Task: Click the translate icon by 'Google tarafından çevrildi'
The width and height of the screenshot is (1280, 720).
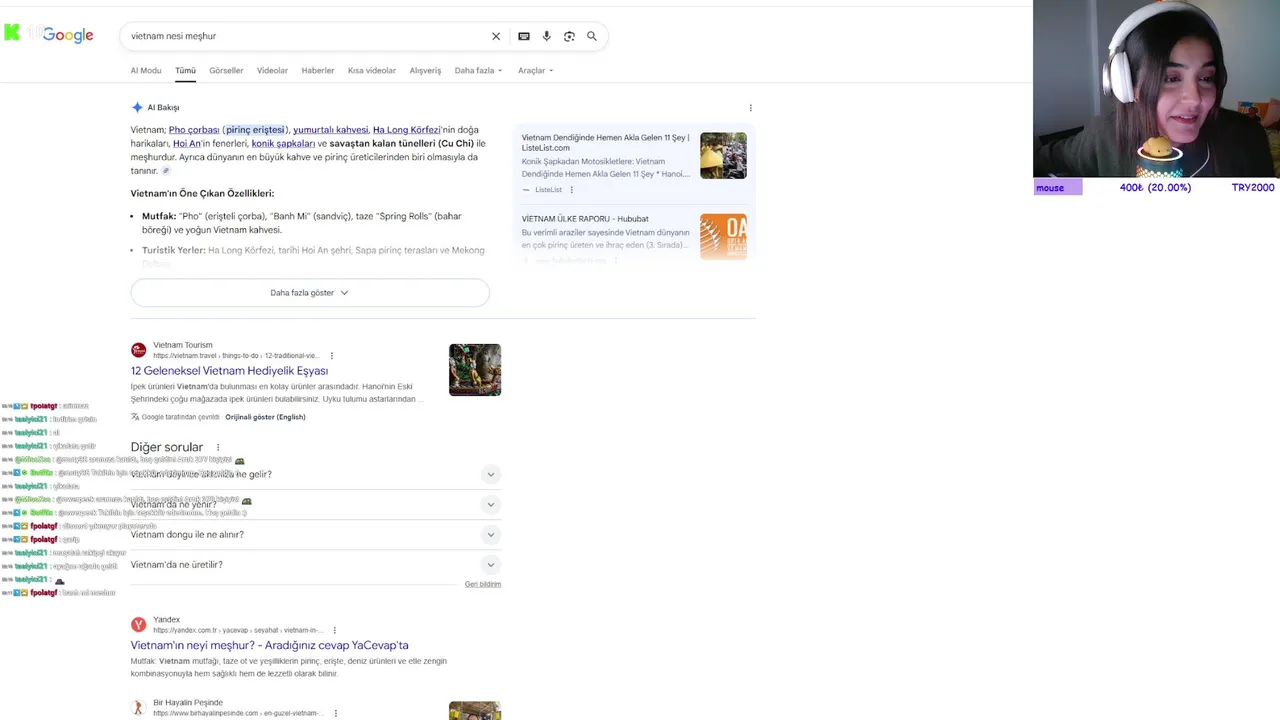Action: click(135, 417)
